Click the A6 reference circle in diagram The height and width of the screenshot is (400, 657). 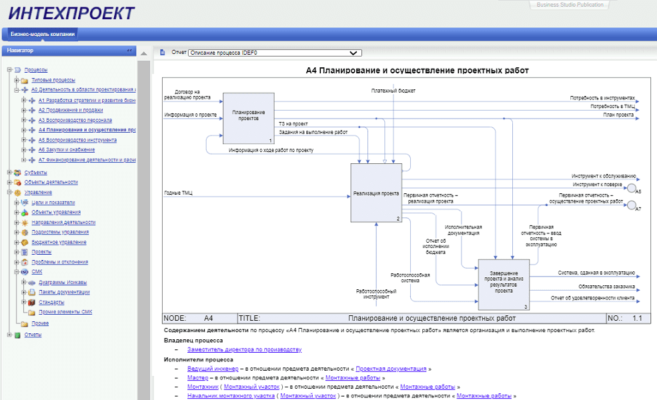coord(631,188)
